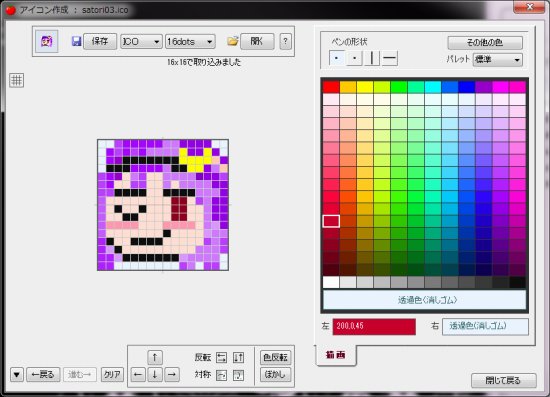Expand the パレット 標準 dropdown

(497, 60)
